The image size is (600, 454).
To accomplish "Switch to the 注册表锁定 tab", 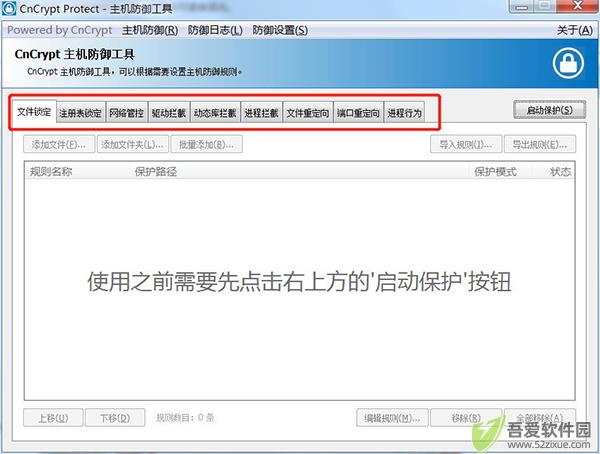I will (80, 113).
